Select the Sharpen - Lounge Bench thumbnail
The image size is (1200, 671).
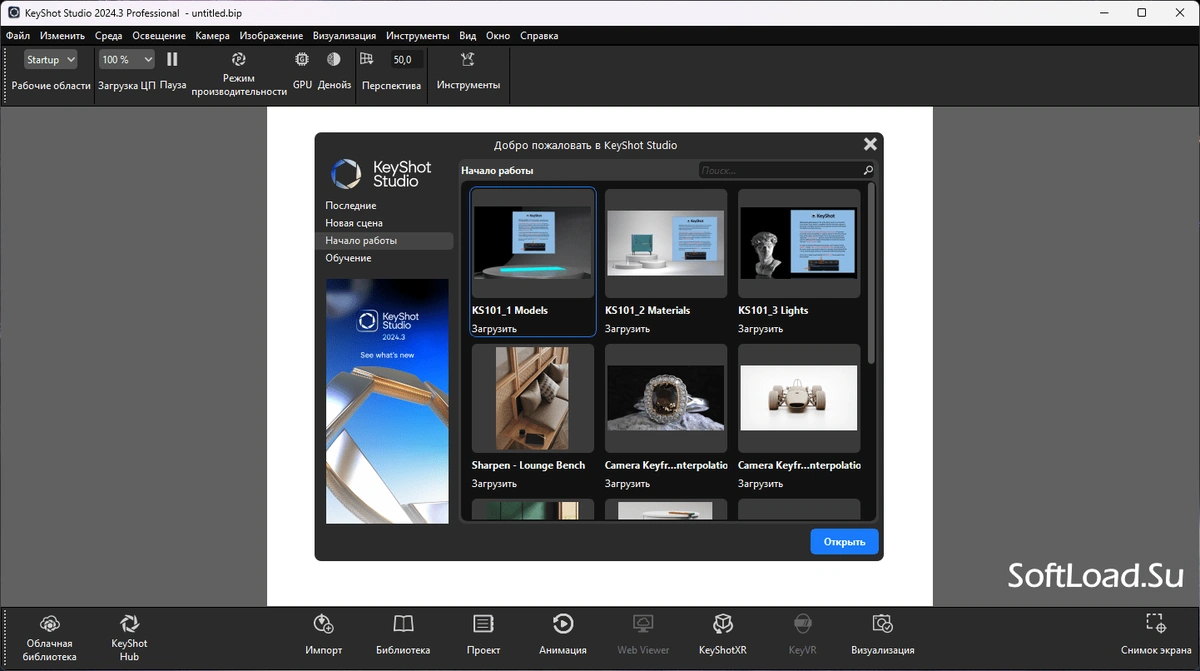[x=533, y=399]
